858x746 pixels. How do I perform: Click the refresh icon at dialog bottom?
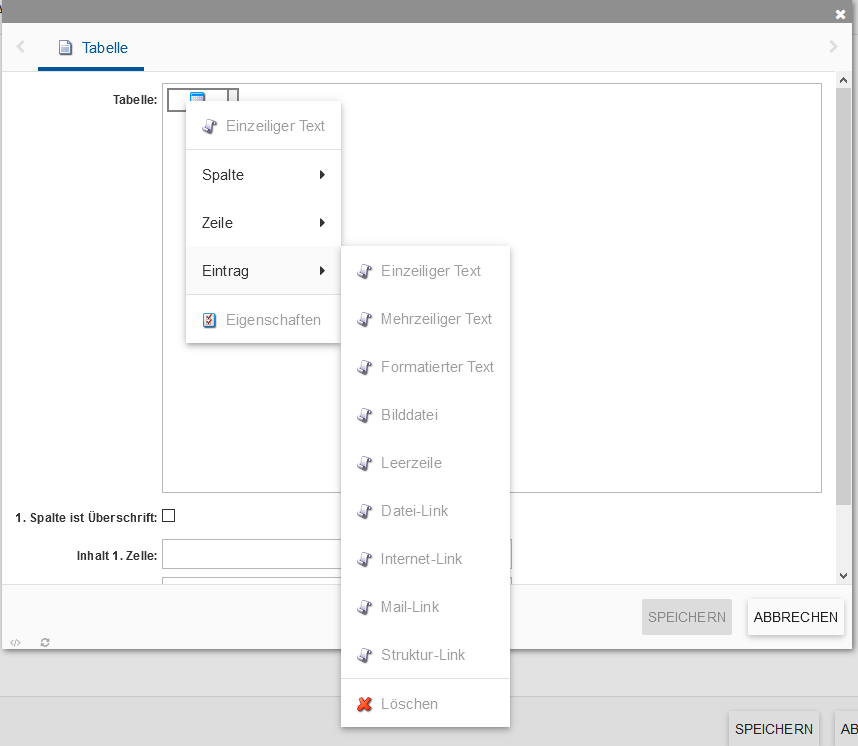point(45,642)
